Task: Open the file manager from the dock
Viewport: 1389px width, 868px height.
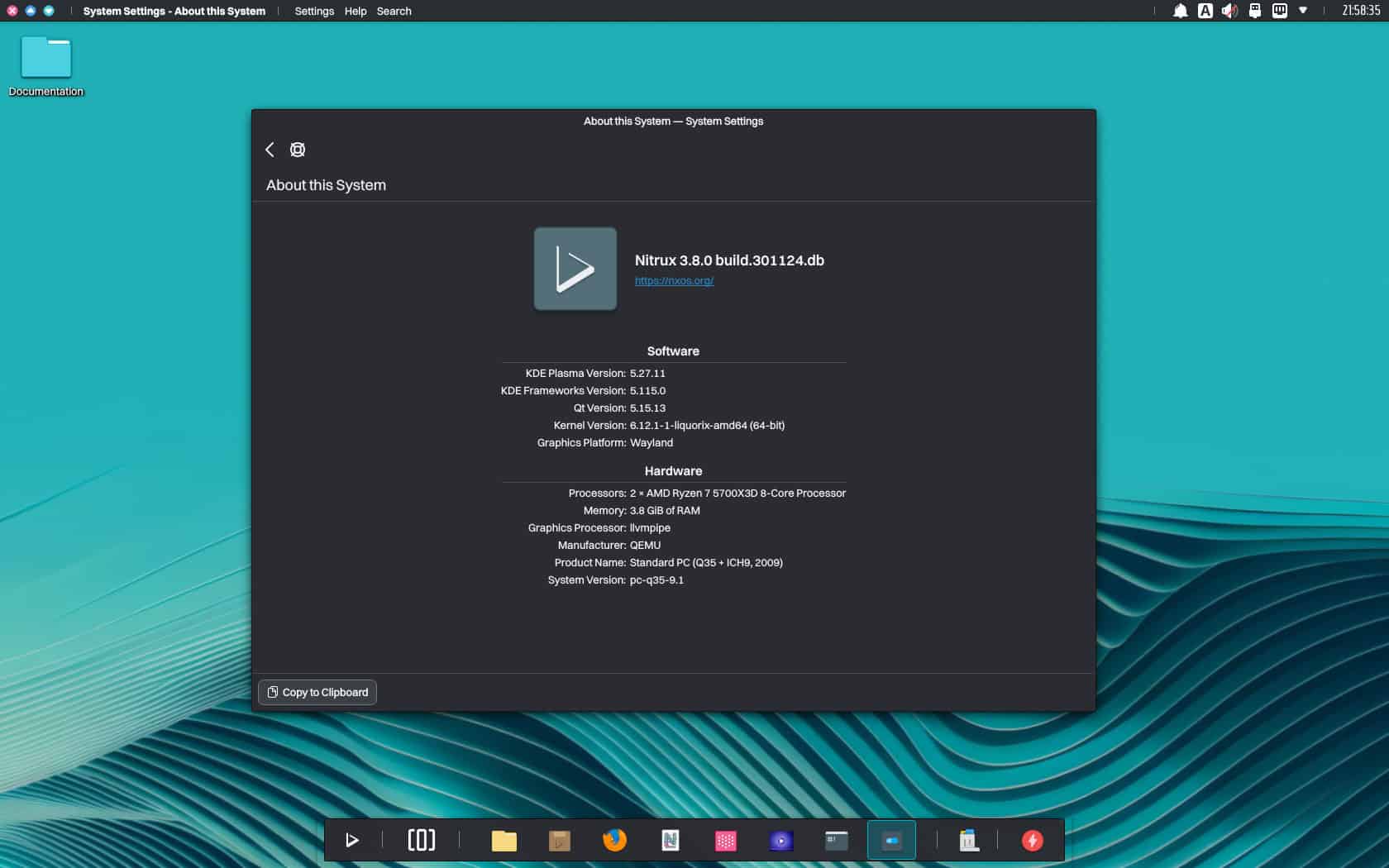Action: coord(504,840)
